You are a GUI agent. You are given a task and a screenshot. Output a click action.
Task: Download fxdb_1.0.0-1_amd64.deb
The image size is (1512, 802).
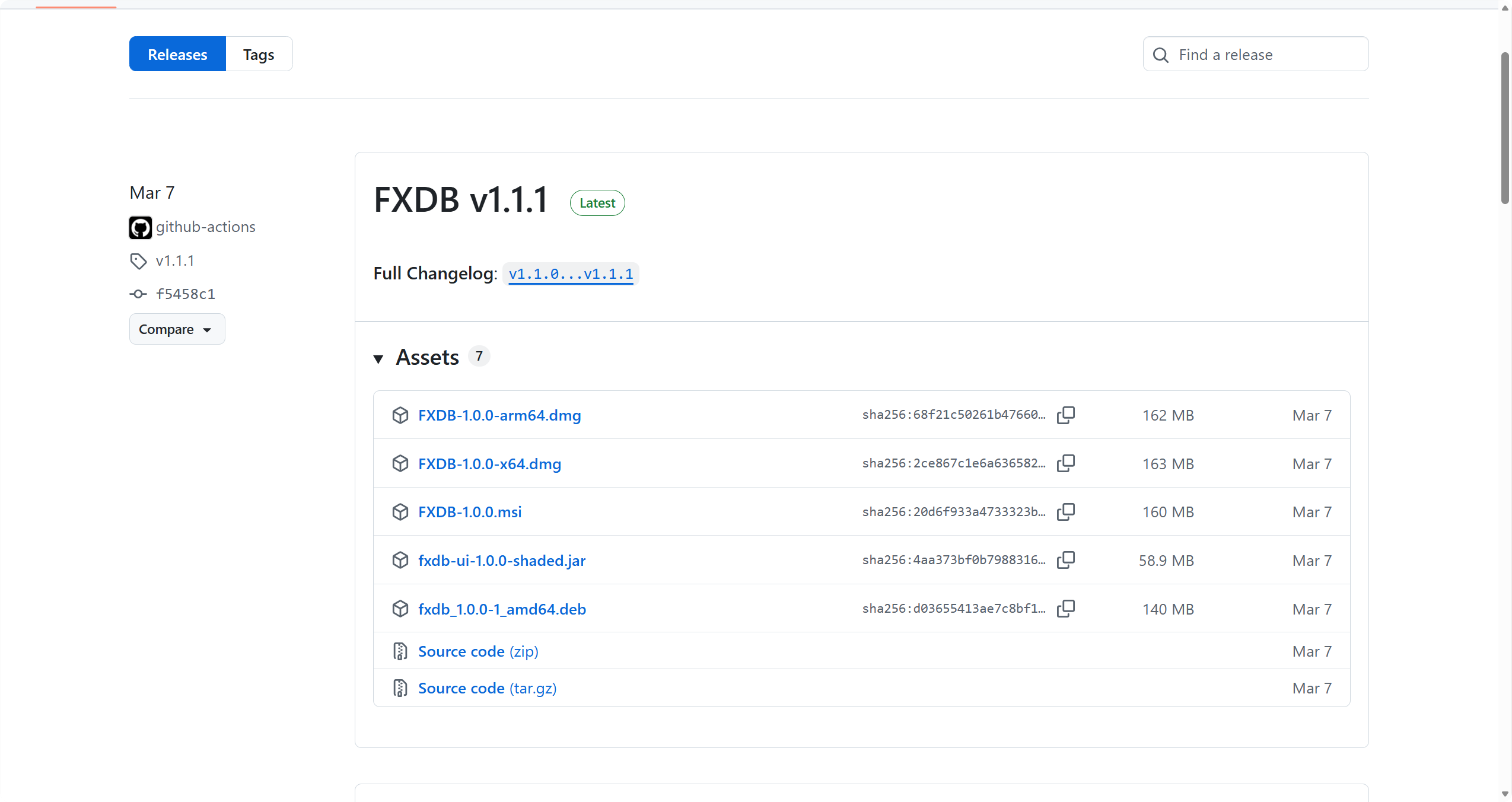click(502, 609)
